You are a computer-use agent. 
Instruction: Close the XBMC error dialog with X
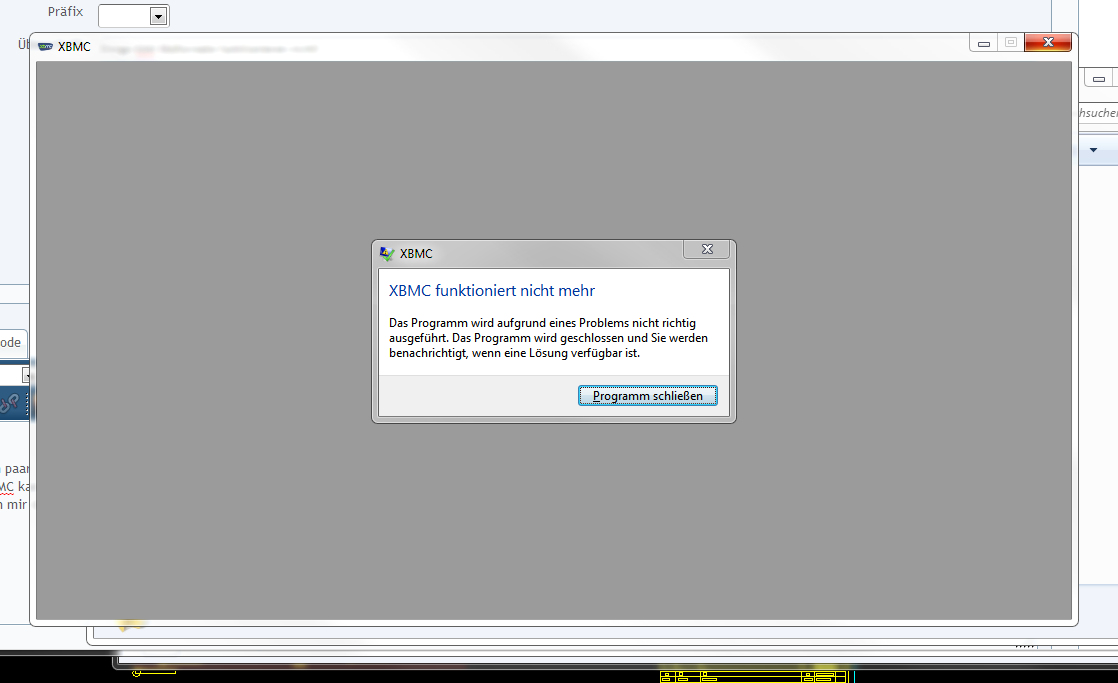pyautogui.click(x=707, y=249)
